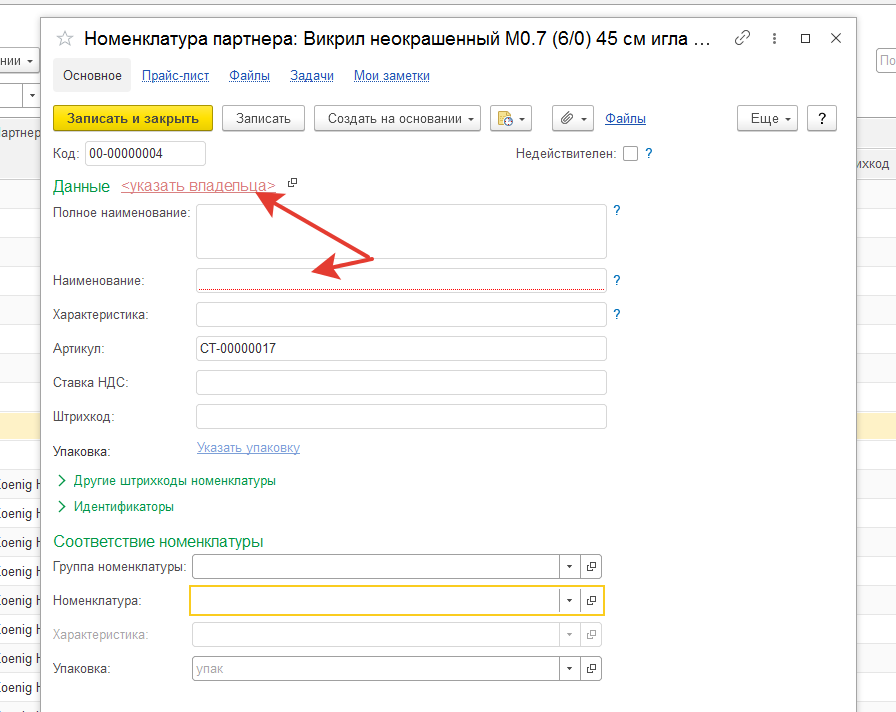Click into the Наименование input field

400,280
